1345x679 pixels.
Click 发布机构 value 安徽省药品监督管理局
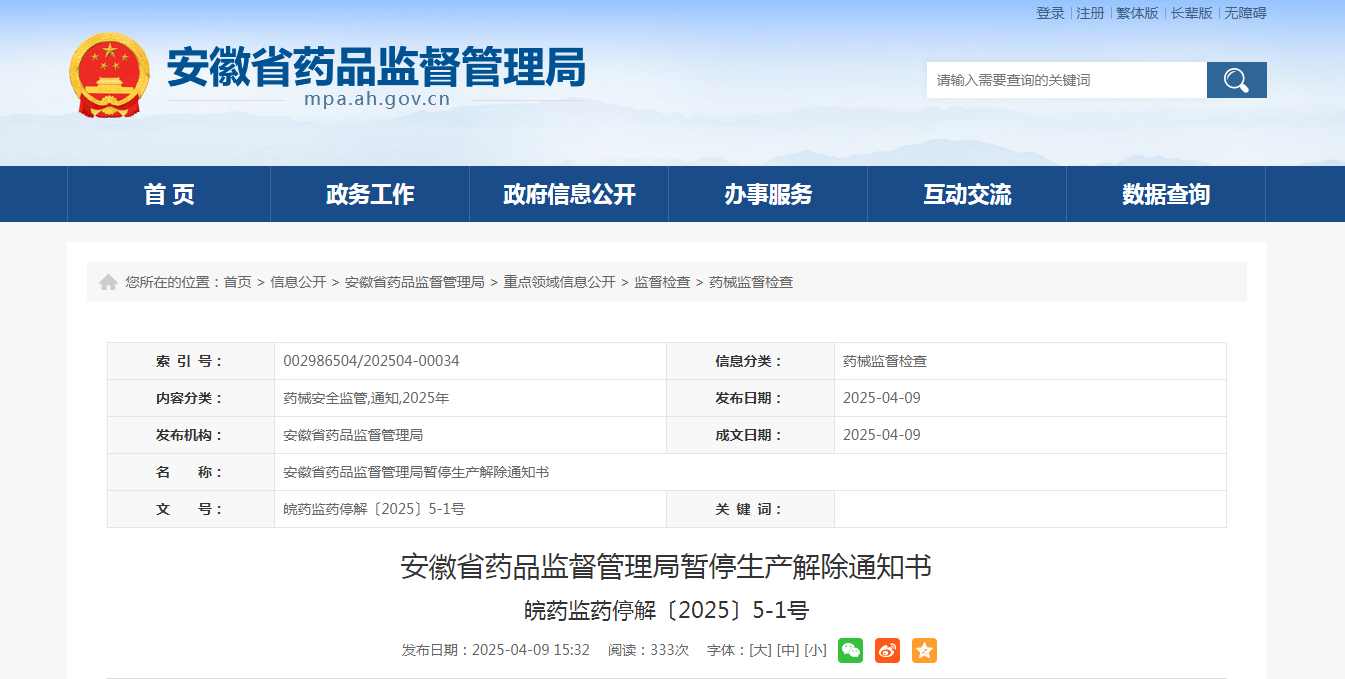coord(353,435)
